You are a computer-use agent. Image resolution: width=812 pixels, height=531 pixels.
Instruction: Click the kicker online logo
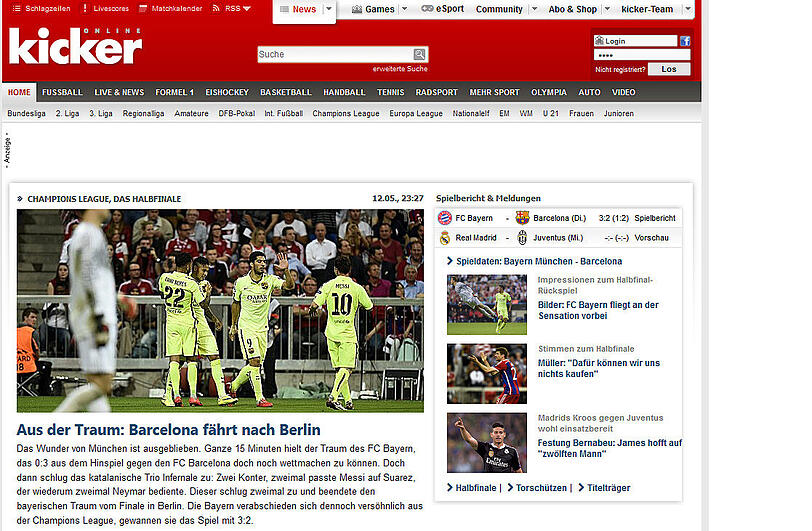(x=76, y=46)
